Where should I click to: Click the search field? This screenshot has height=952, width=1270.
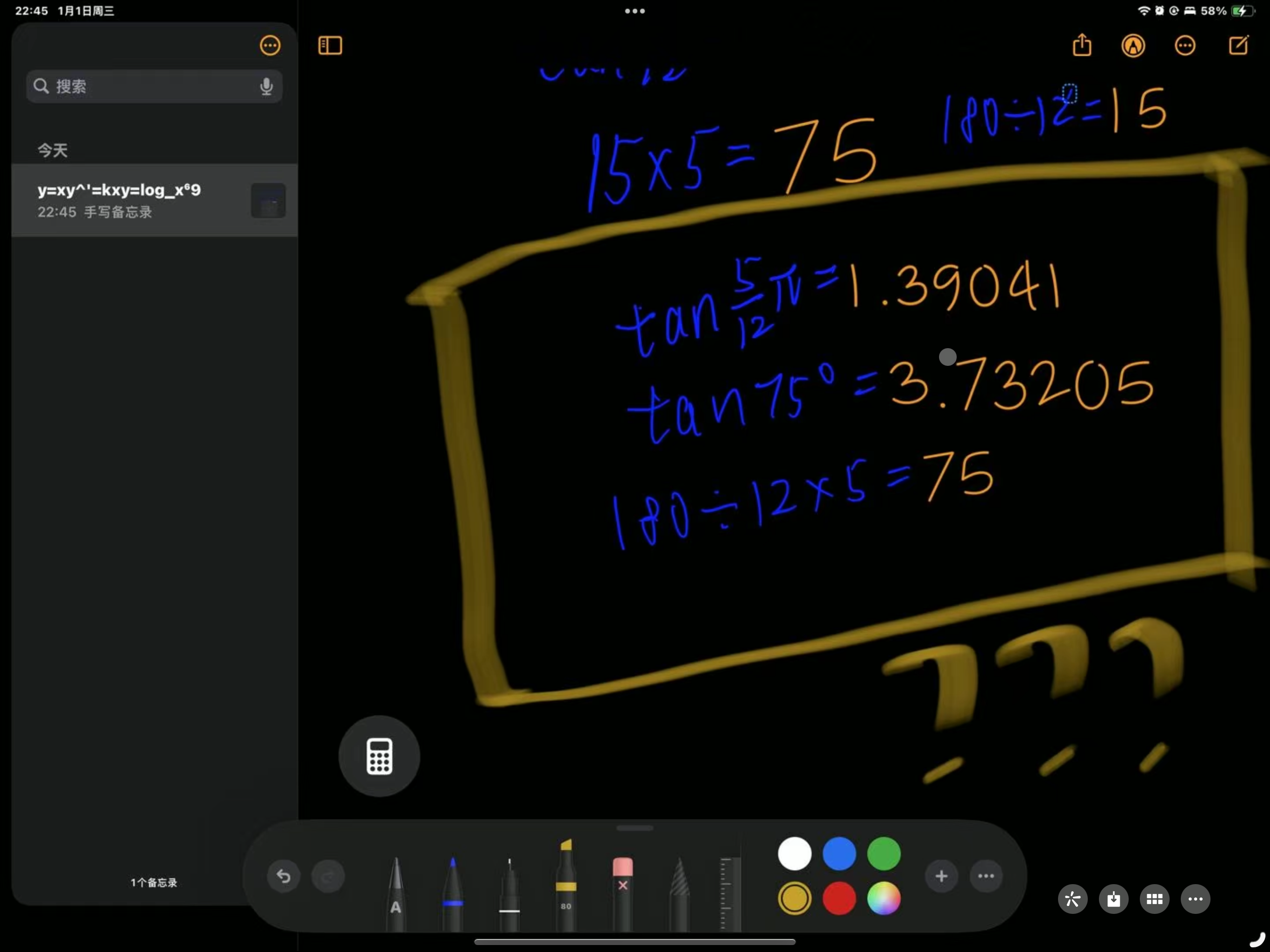coord(149,86)
